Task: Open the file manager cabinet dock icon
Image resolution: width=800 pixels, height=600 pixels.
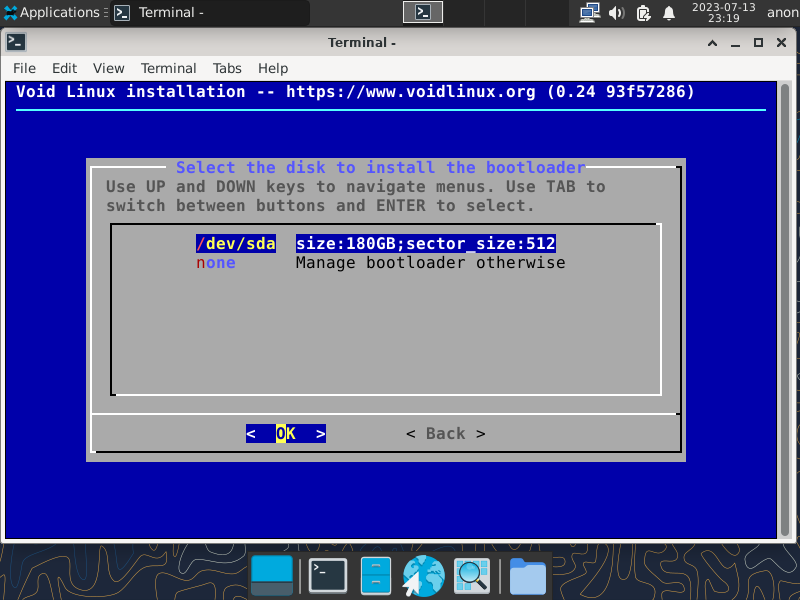Action: (376, 576)
